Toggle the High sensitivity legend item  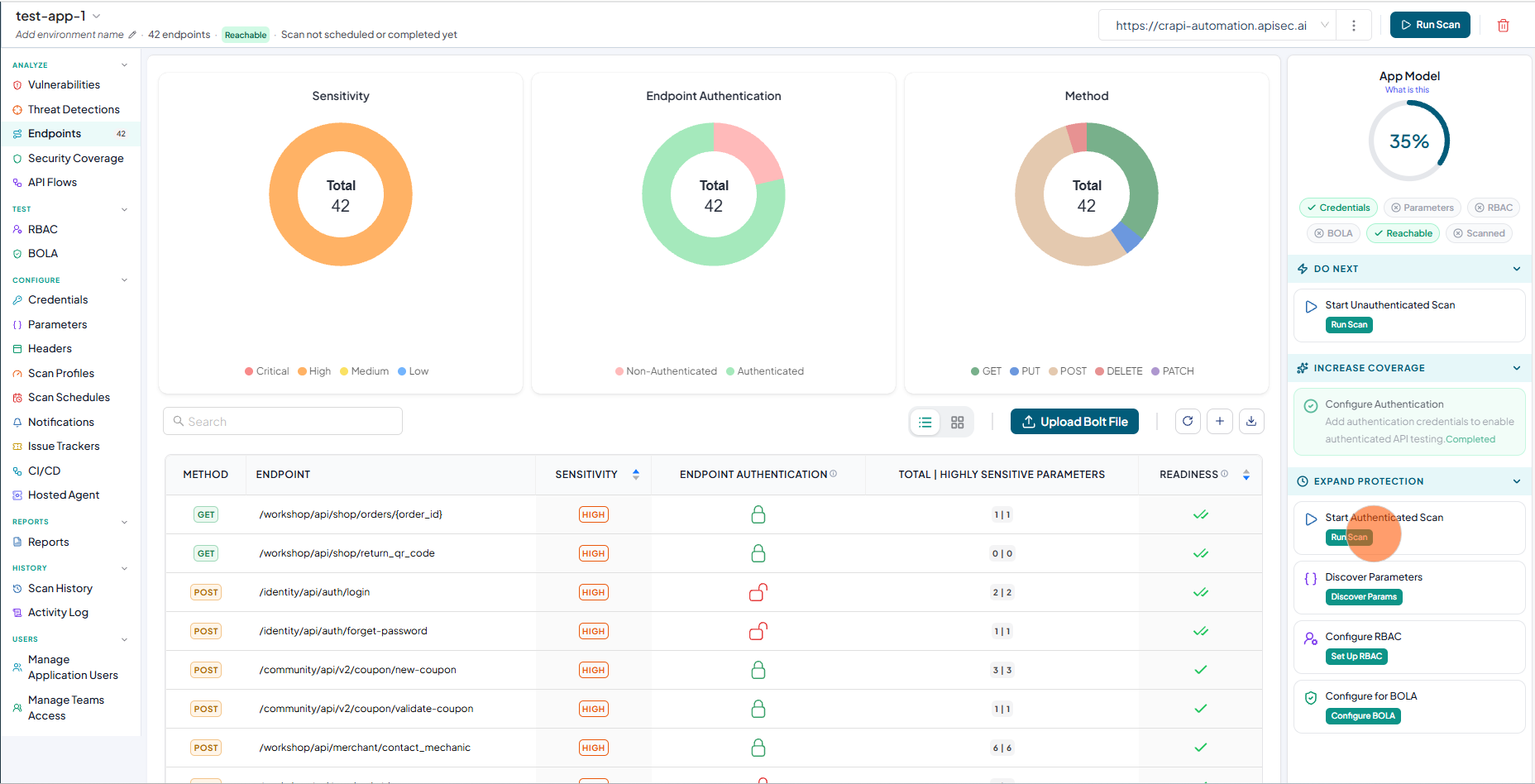pyautogui.click(x=314, y=371)
